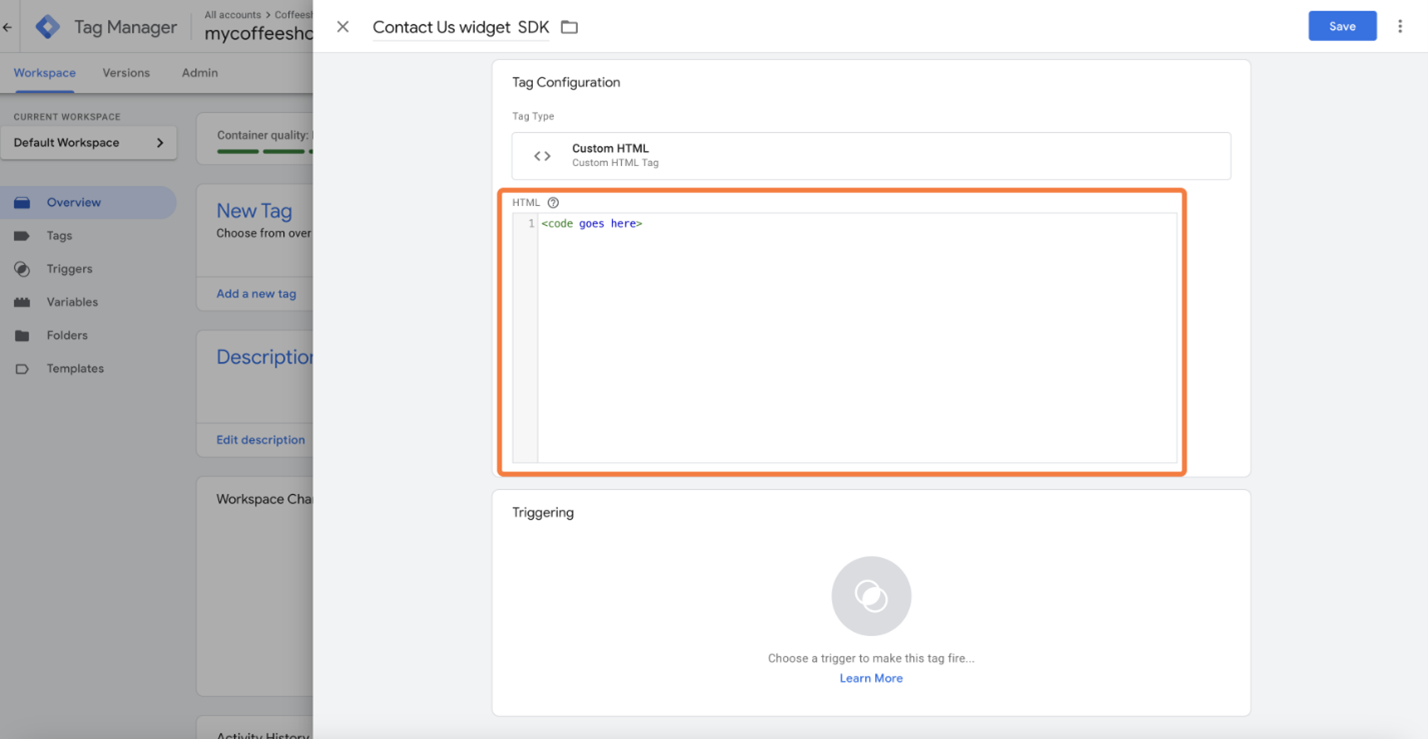Click the folder icon next to tag name
This screenshot has height=739, width=1428.
coord(569,27)
